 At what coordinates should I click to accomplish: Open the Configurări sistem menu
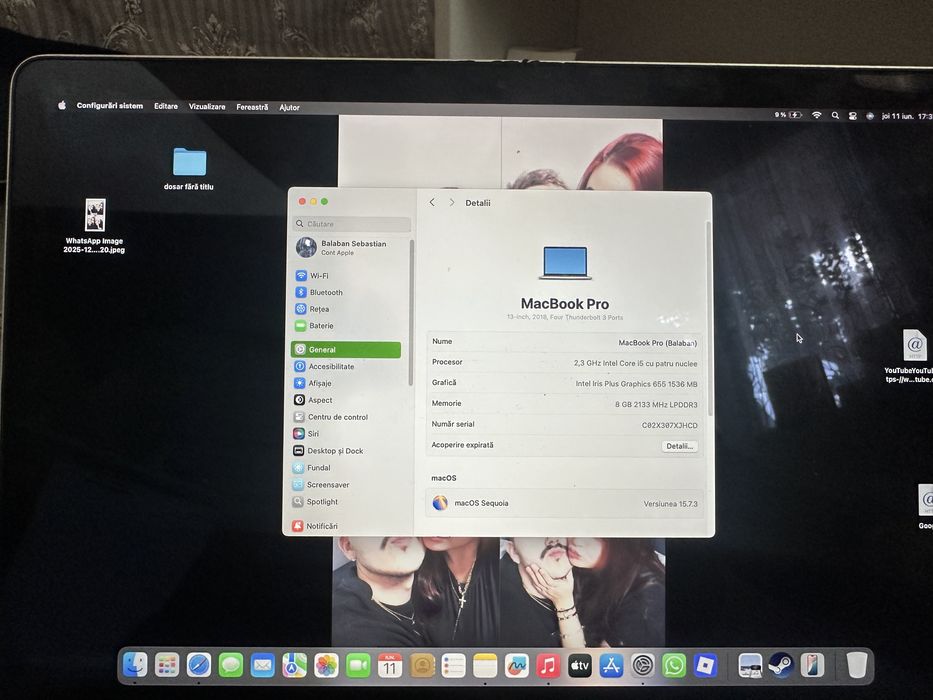pos(110,106)
